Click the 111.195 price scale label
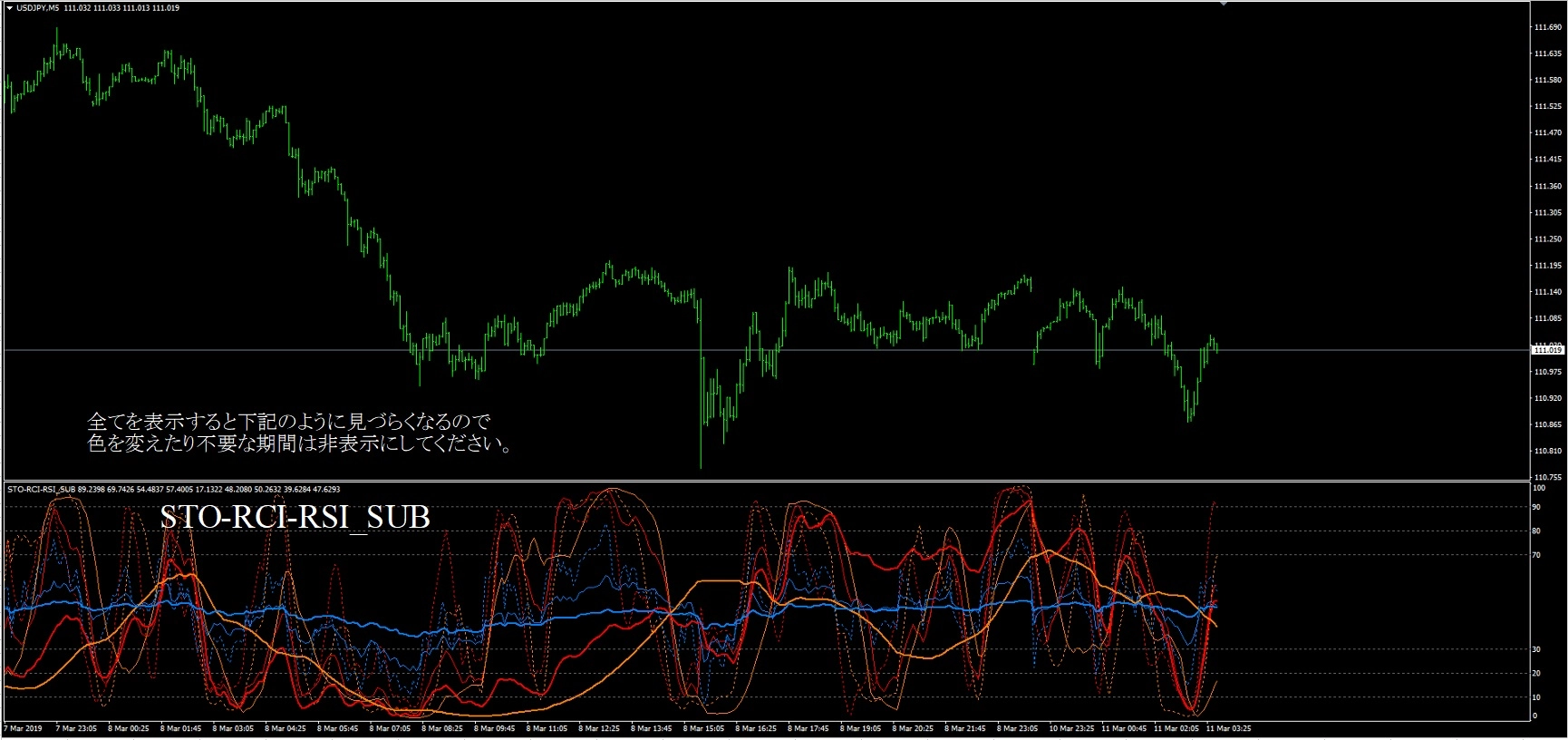The width and height of the screenshot is (1568, 740). [x=1547, y=266]
